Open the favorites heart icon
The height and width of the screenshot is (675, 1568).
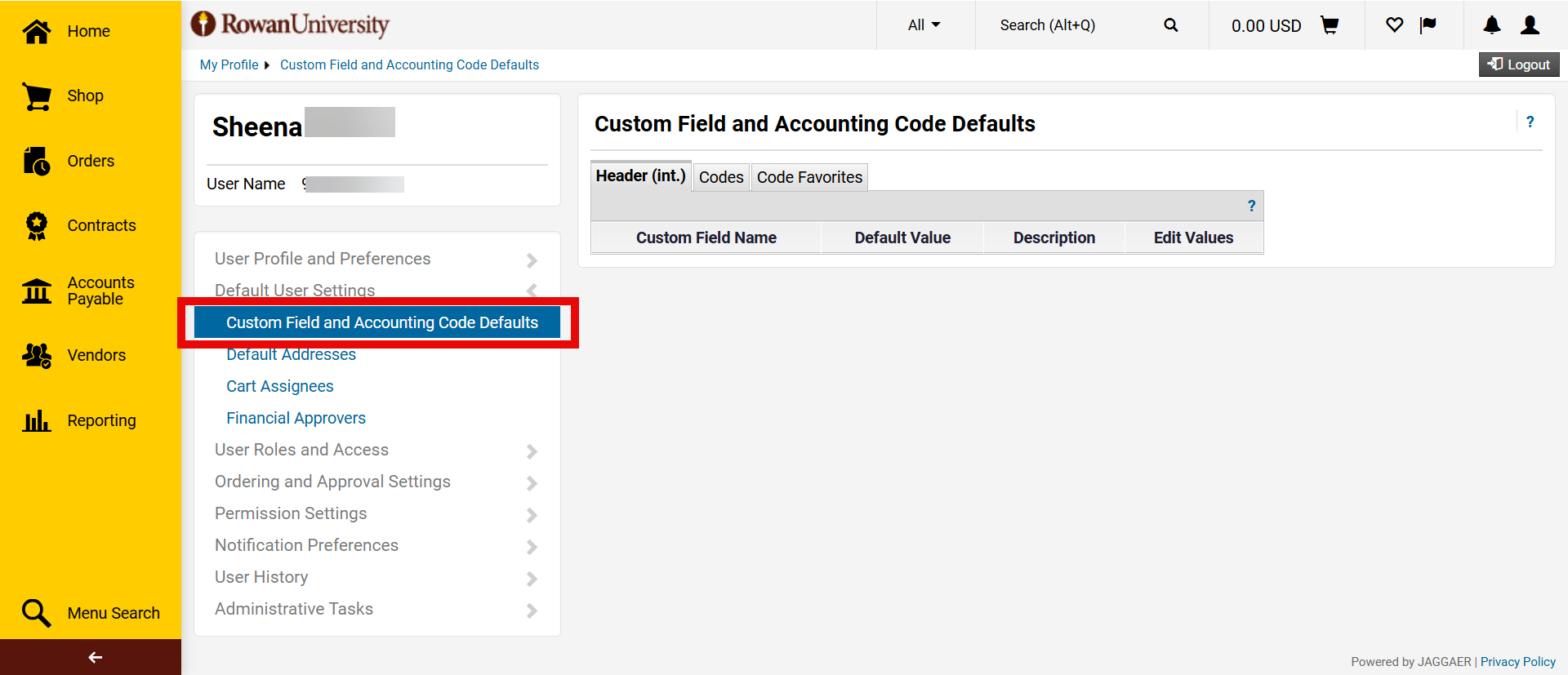(x=1394, y=25)
